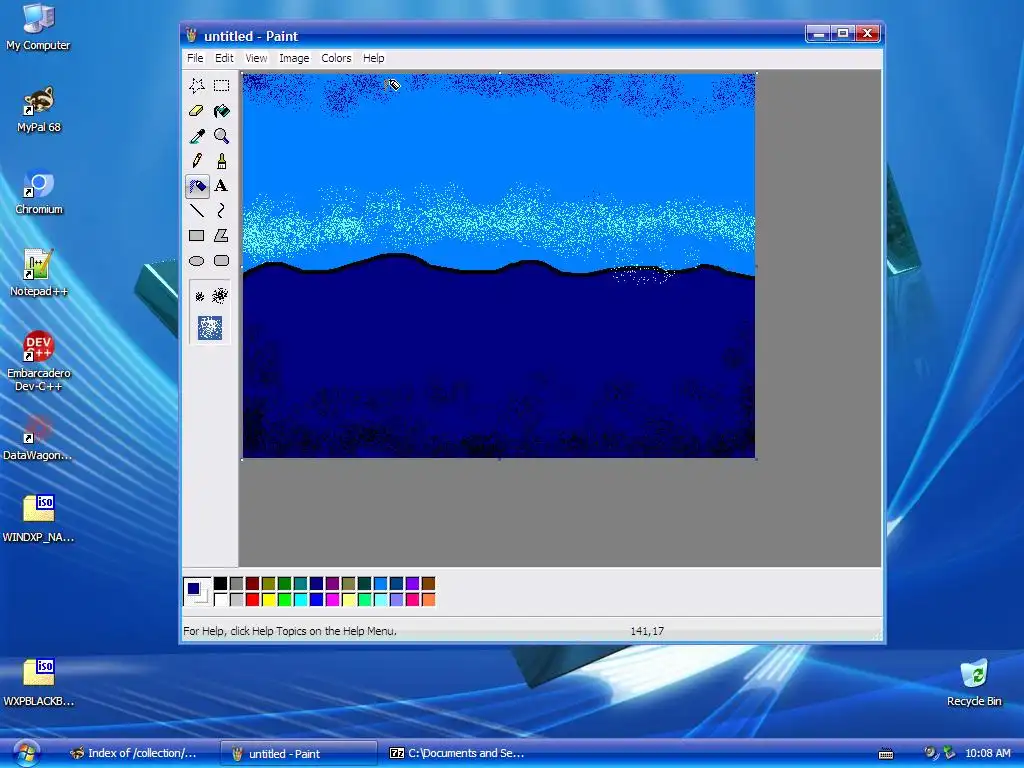Click the Paint icon in the title bar

191,35
